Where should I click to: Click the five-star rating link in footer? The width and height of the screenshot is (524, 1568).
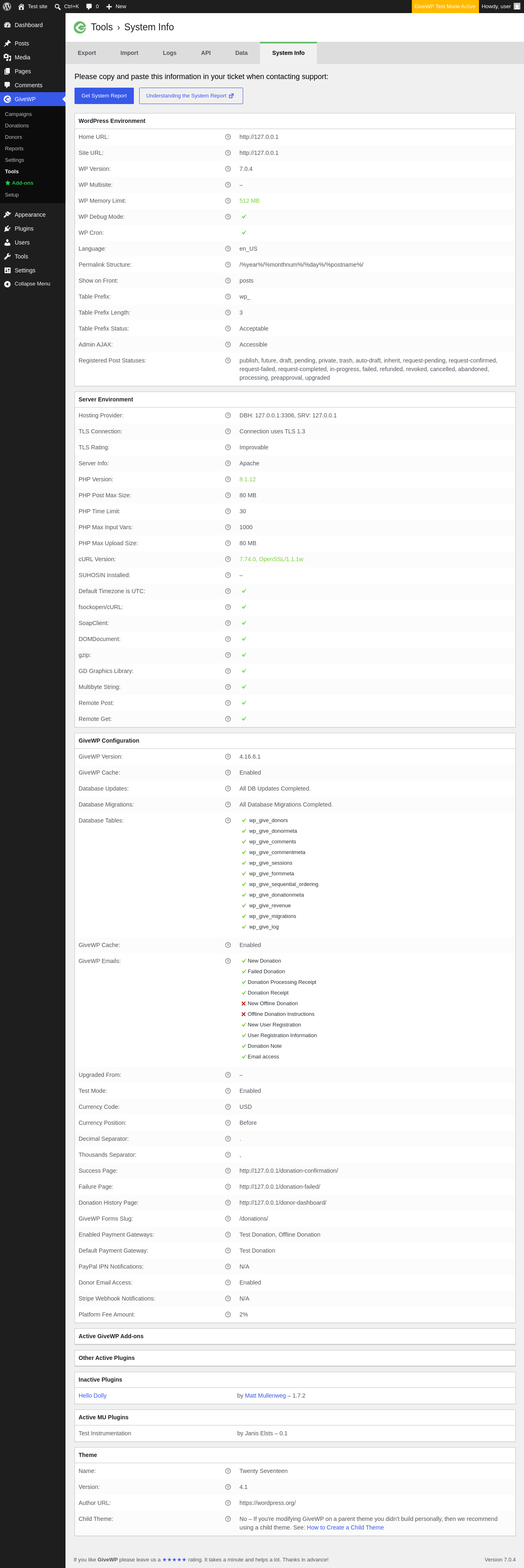pyautogui.click(x=174, y=1559)
